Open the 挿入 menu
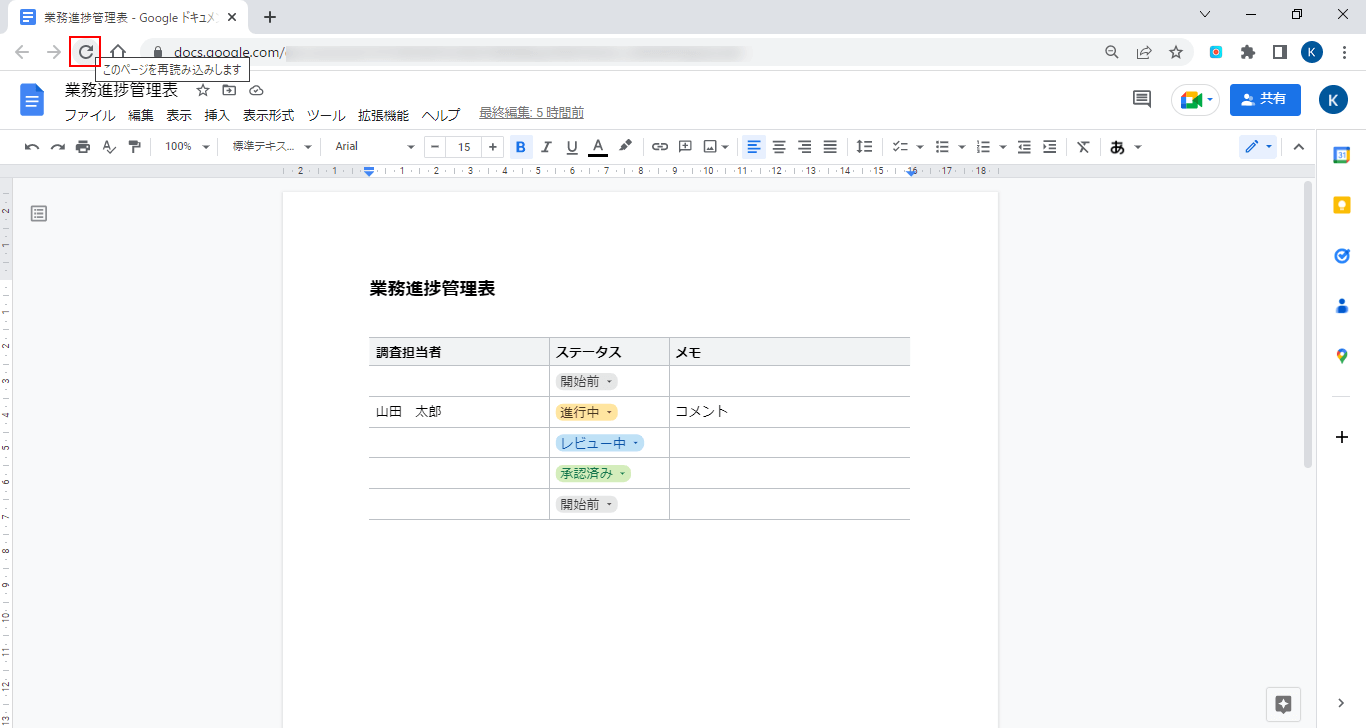 tap(217, 115)
